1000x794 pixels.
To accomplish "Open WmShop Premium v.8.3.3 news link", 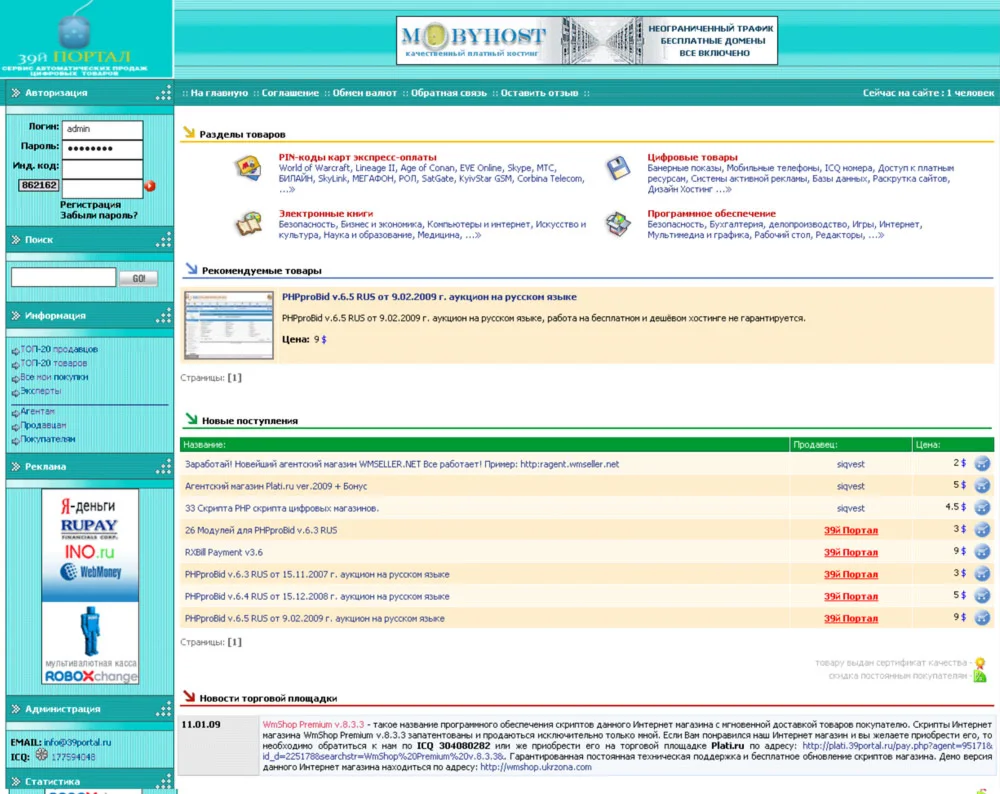I will (x=313, y=724).
